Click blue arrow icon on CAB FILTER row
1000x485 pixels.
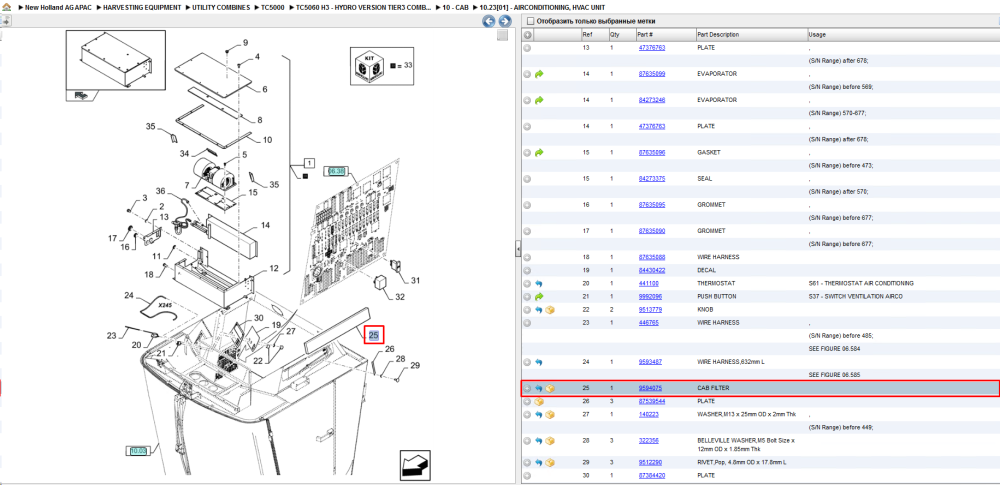539,388
